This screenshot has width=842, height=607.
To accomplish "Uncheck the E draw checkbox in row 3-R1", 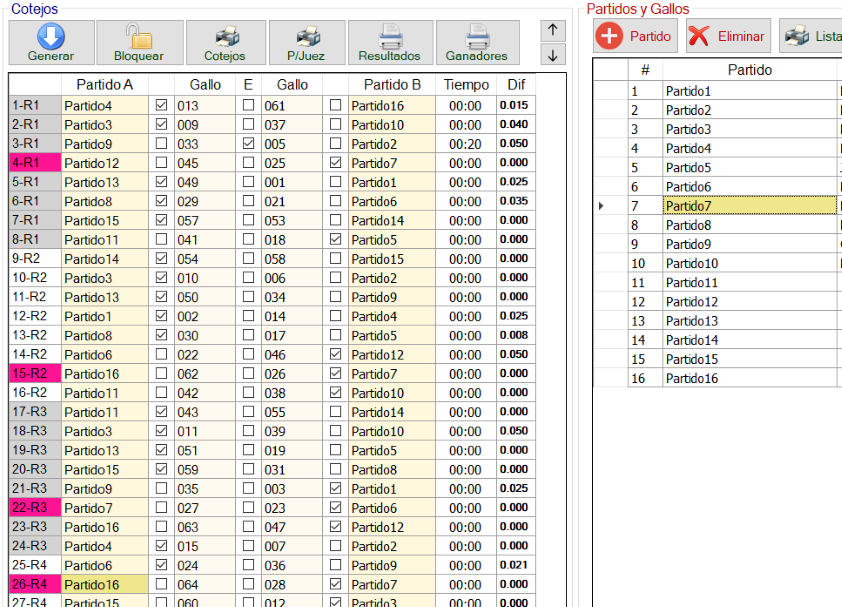I will 248,143.
